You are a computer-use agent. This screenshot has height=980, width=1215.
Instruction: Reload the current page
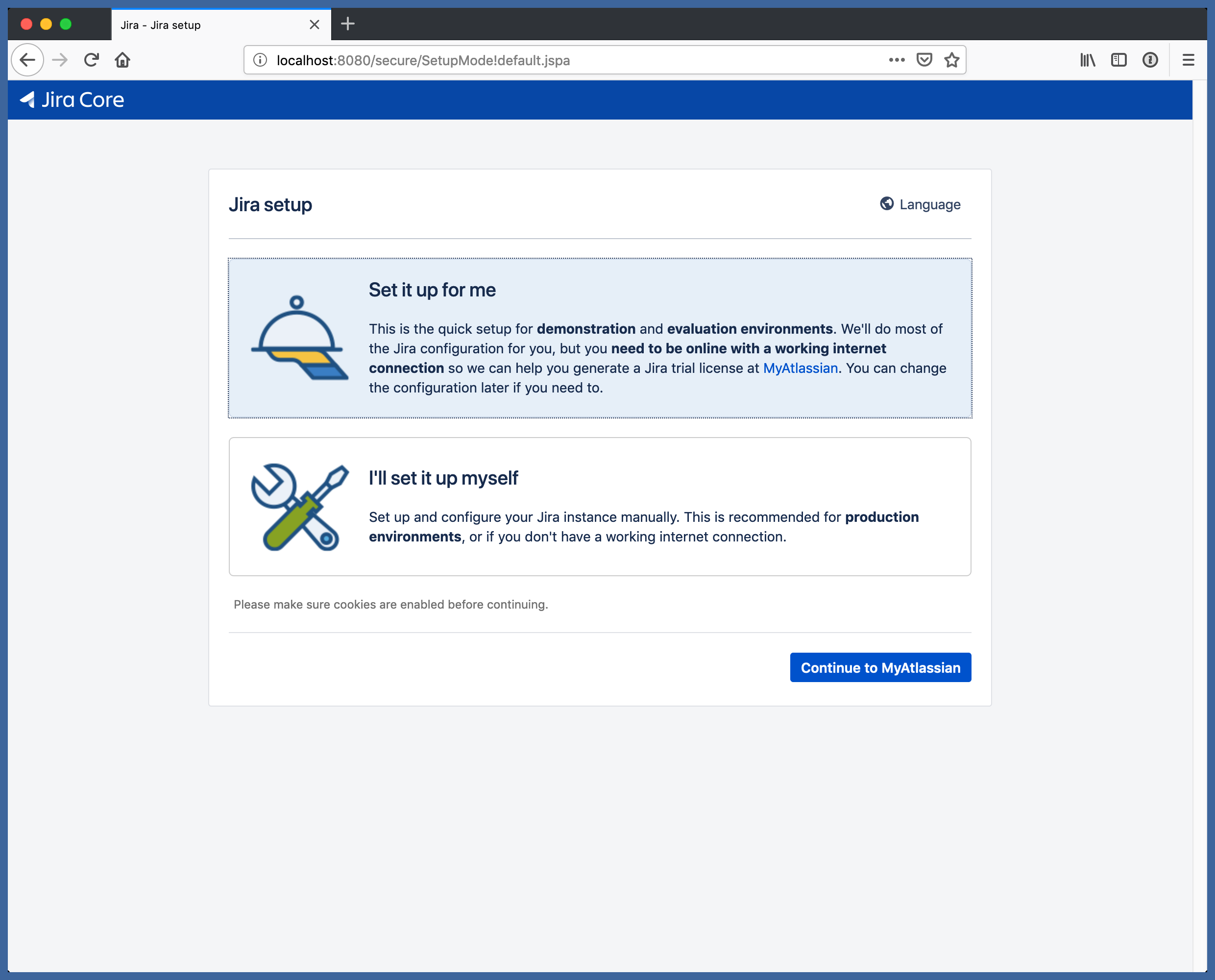tap(92, 60)
